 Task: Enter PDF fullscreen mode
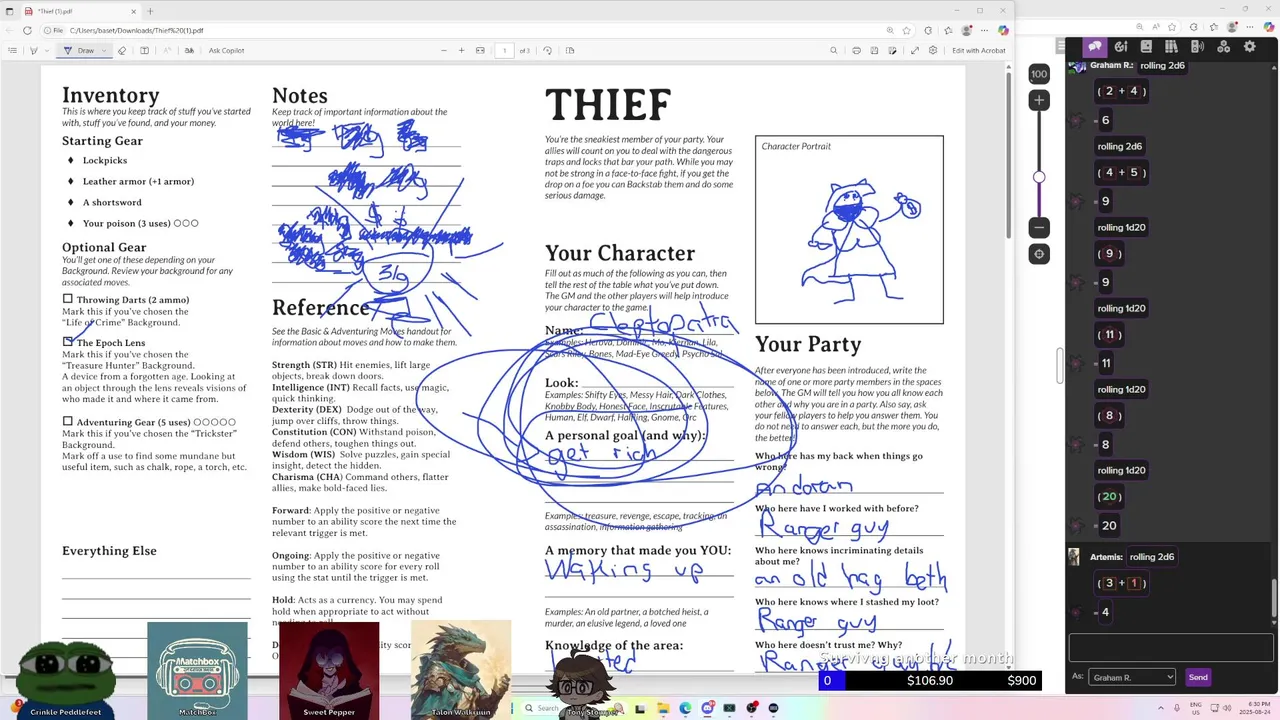(914, 50)
